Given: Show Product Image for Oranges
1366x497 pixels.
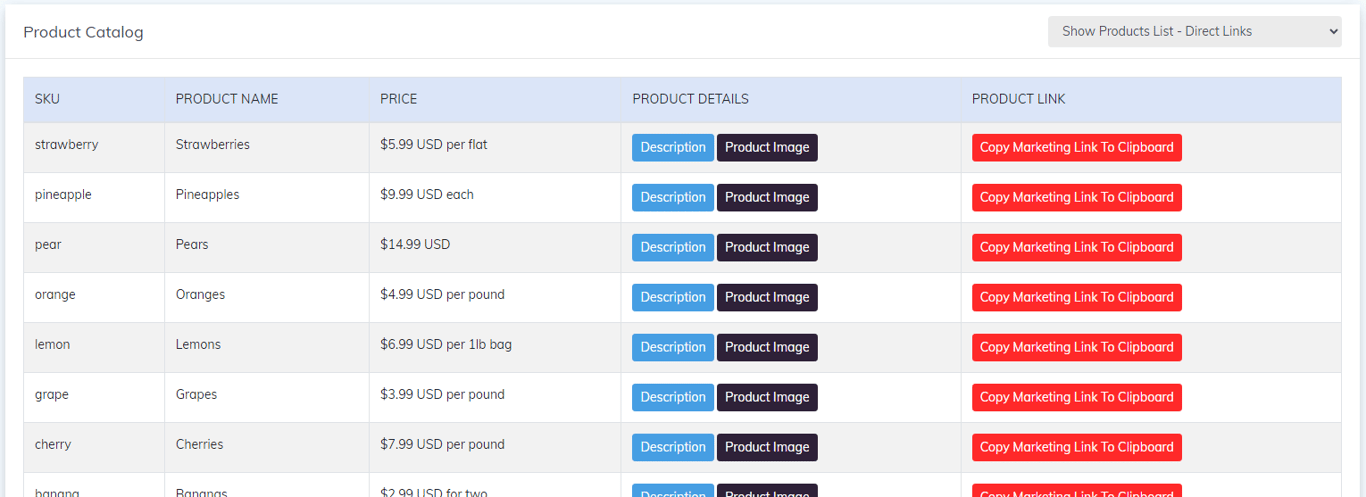Looking at the screenshot, I should pyautogui.click(x=767, y=298).
